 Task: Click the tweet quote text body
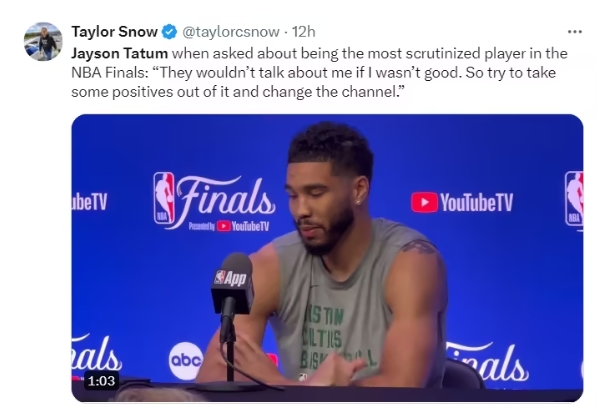(319, 72)
